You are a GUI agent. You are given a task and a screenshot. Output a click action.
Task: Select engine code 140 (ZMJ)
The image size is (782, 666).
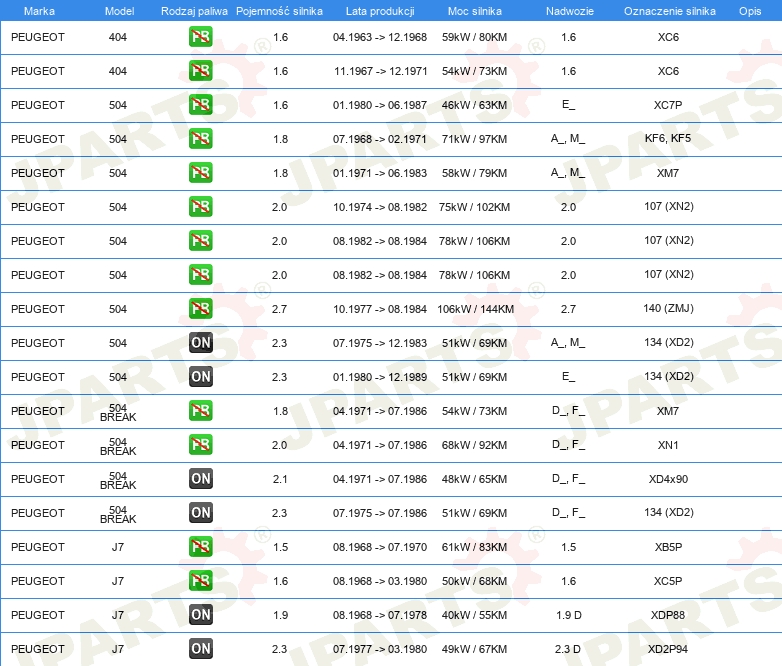668,308
